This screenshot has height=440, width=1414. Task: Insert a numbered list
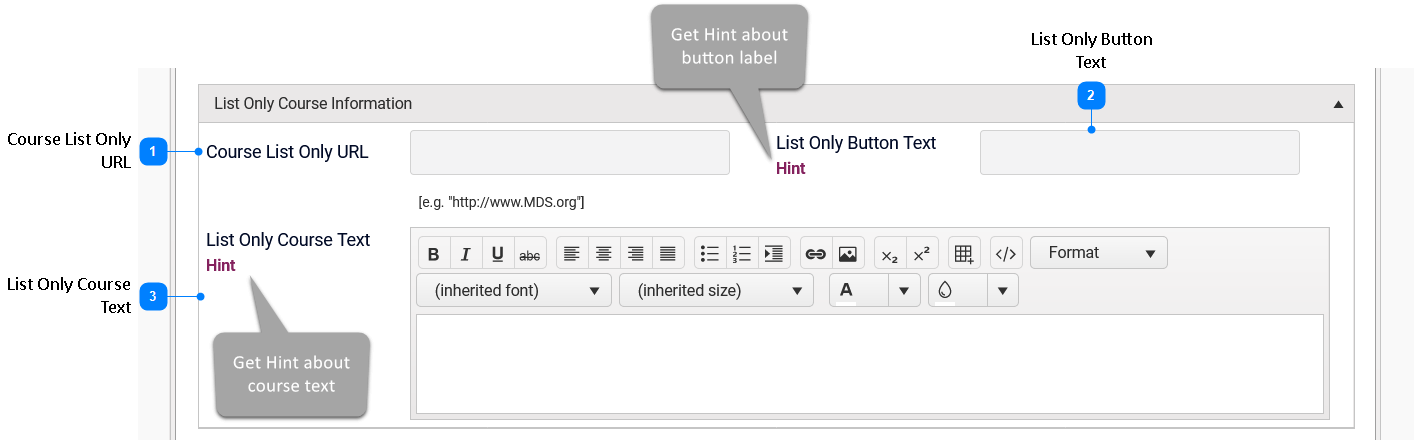[x=742, y=254]
